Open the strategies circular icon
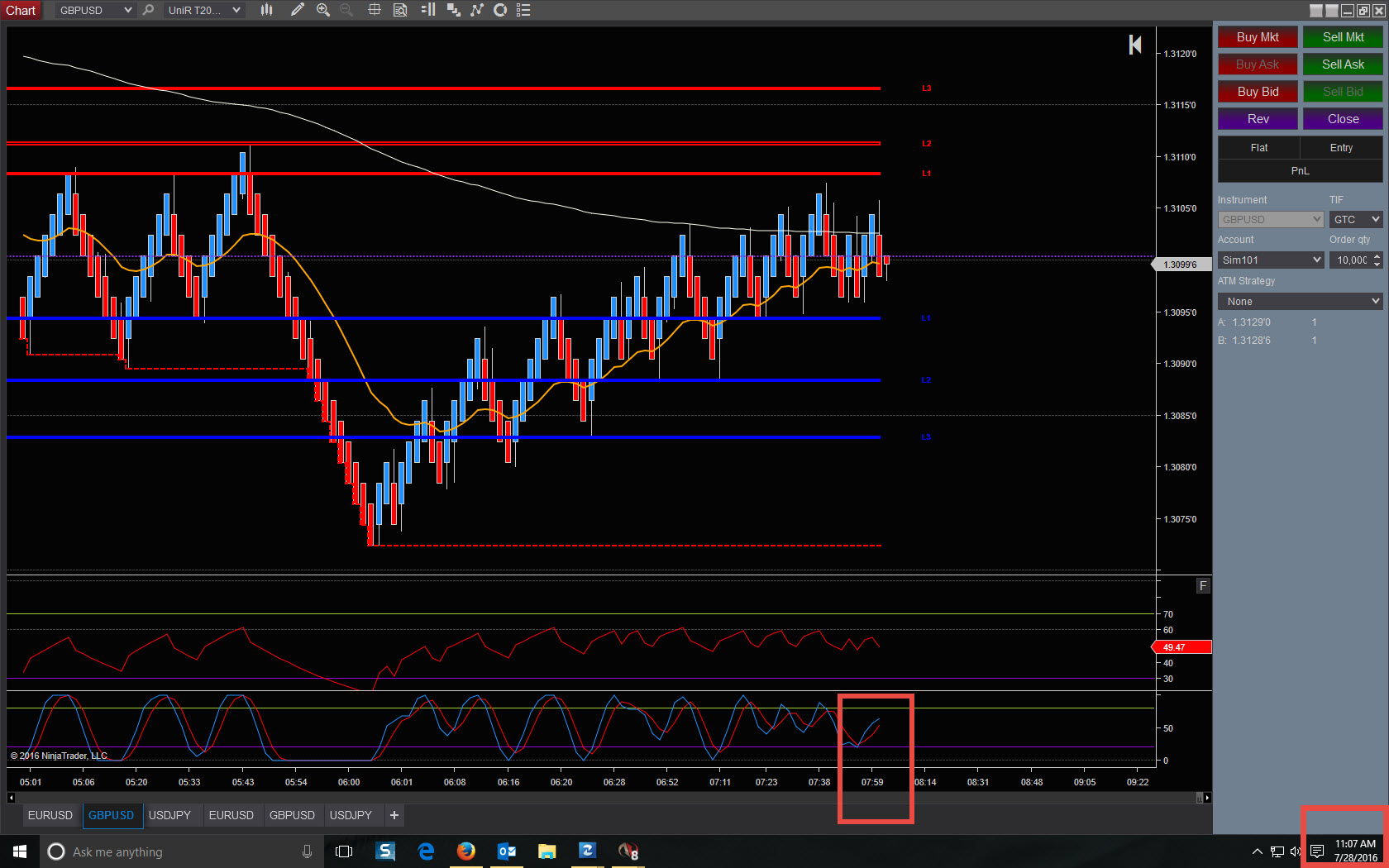Image resolution: width=1389 pixels, height=868 pixels. (x=500, y=10)
